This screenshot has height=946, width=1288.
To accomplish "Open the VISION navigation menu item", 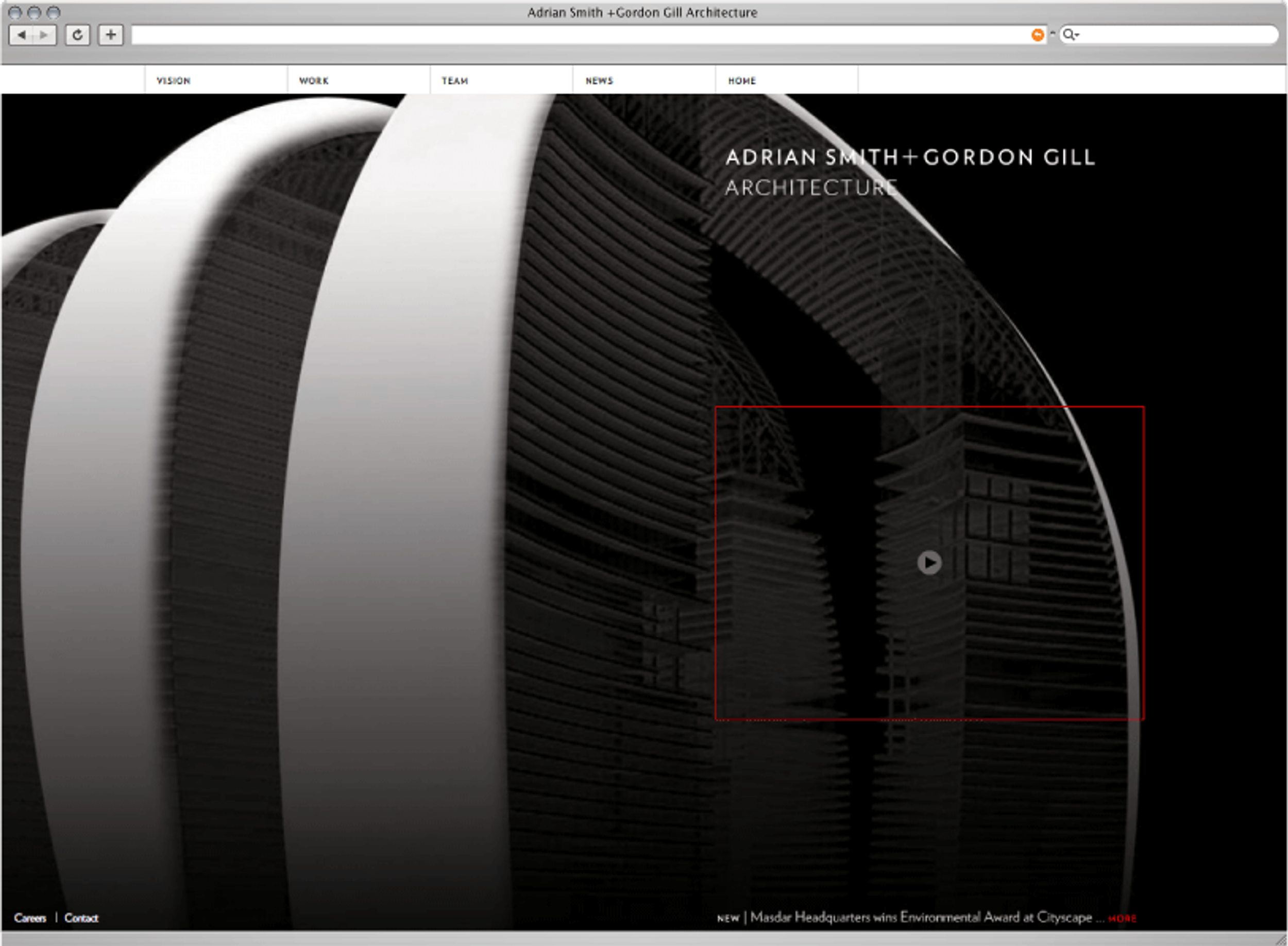I will pos(174,81).
